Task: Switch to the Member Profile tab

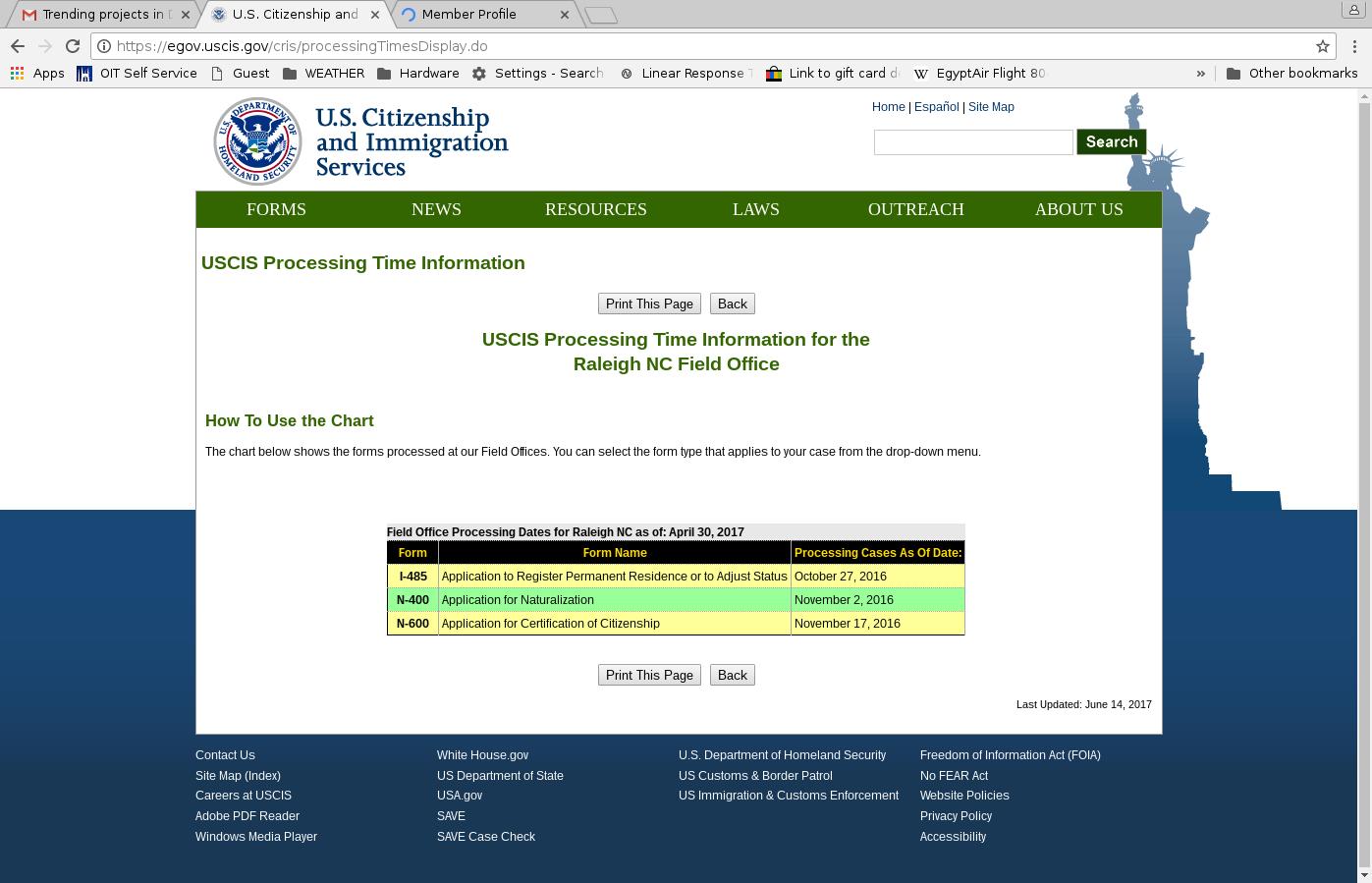Action: (x=483, y=15)
